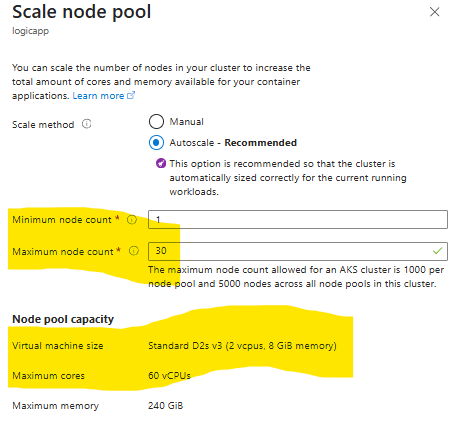Click the 60 vCPUs maximum cores value
This screenshot has width=457, height=430.
(x=169, y=376)
